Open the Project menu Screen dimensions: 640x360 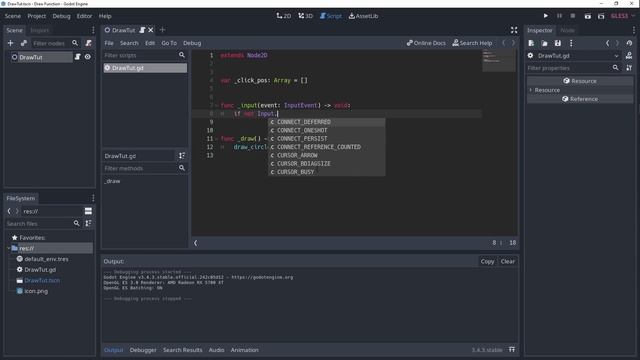click(36, 16)
